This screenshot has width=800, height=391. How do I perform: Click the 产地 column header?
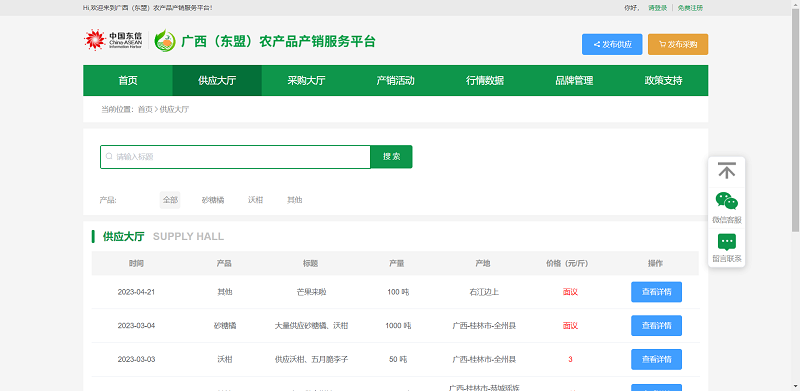482,263
